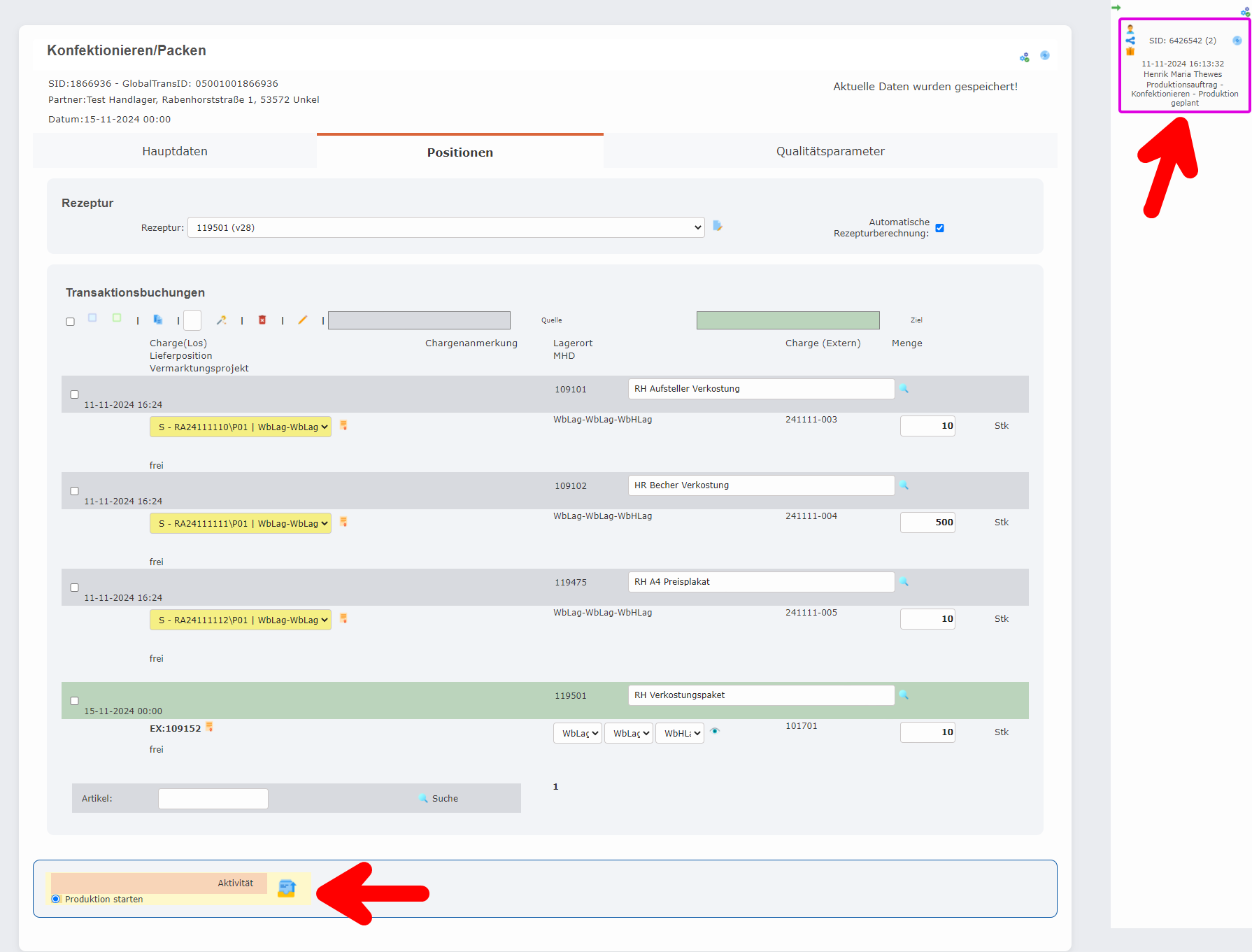Click the magic wand icon in toolbar
Viewport: 1252px width, 952px height.
pos(221,320)
